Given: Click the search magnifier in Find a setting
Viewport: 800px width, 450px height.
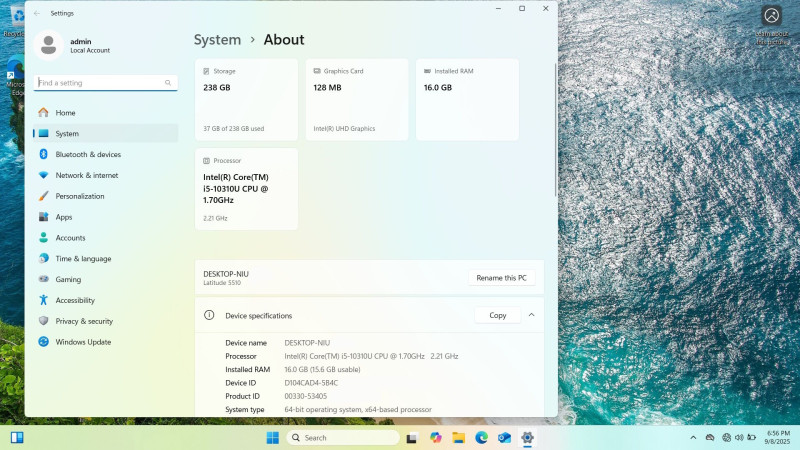Looking at the screenshot, I should point(168,83).
